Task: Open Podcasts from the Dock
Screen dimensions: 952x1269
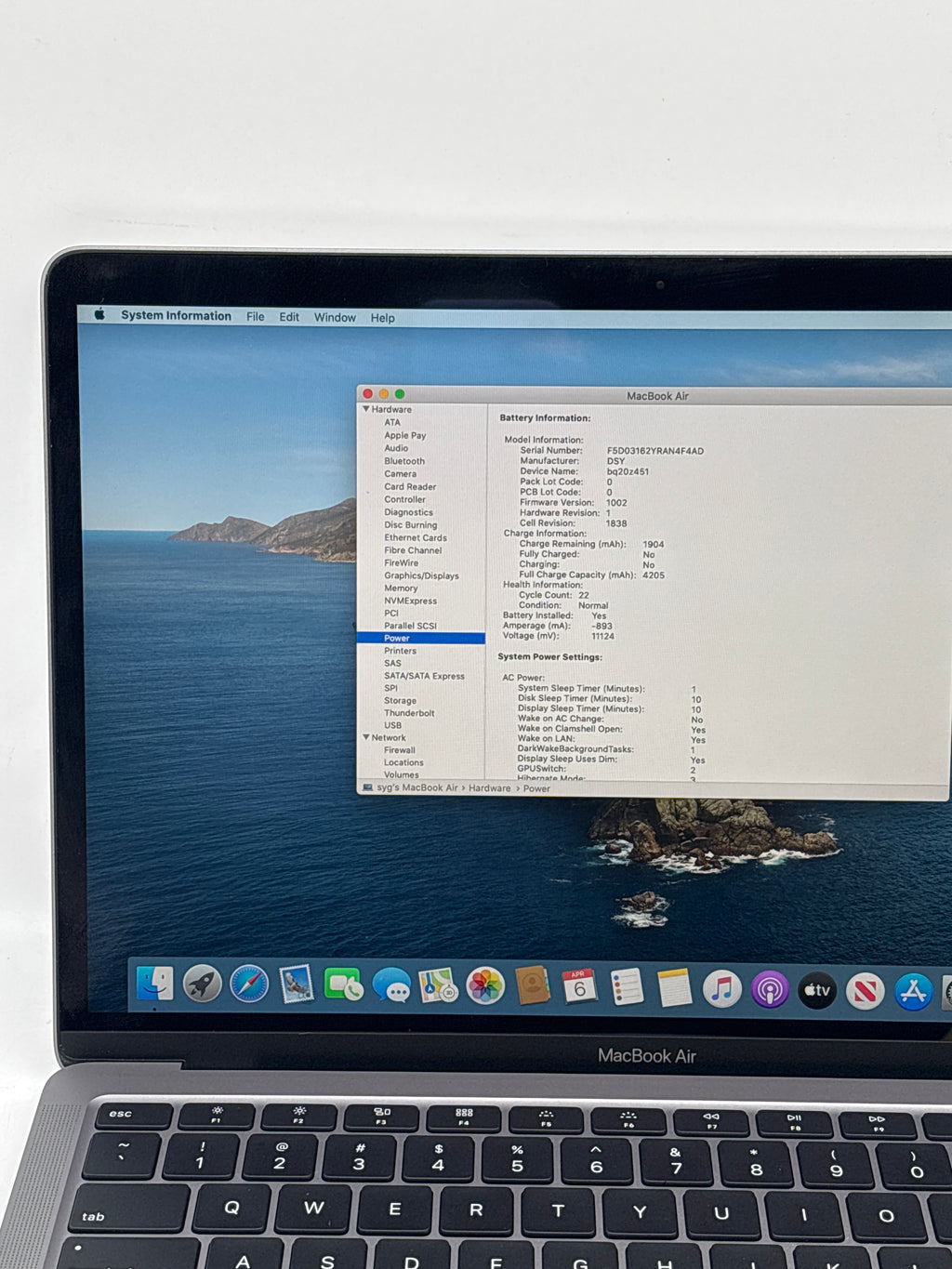Action: [770, 990]
